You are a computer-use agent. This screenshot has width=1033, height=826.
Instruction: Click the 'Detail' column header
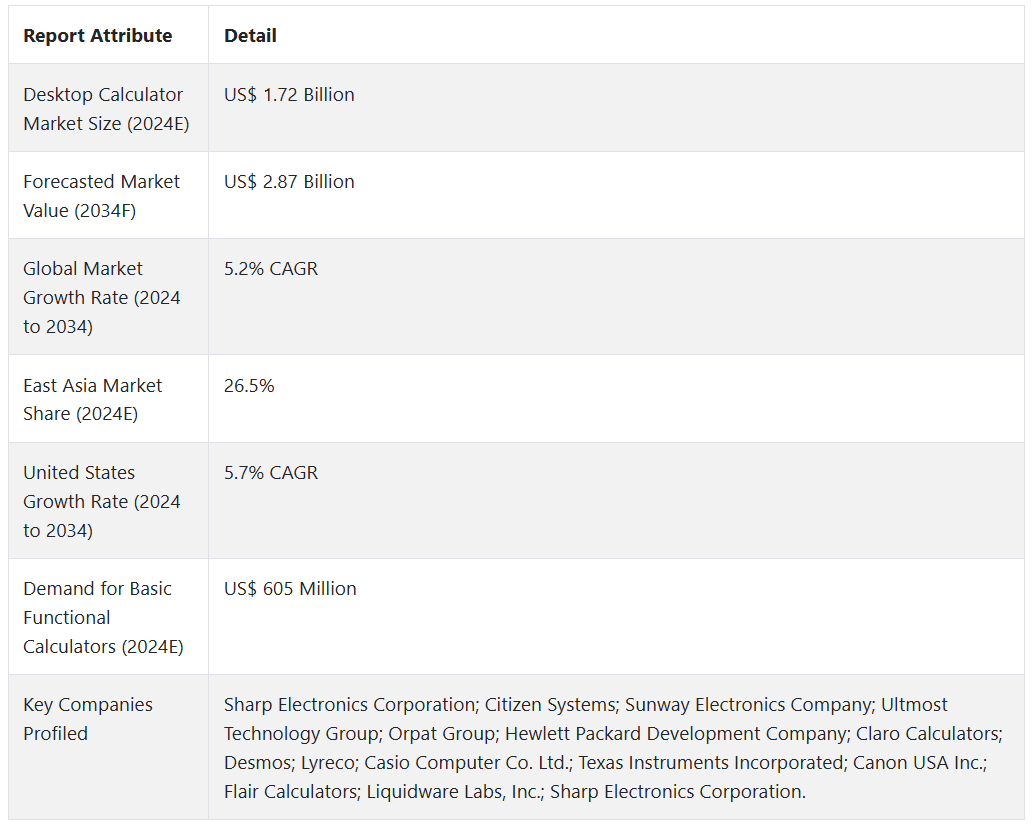[x=250, y=36]
